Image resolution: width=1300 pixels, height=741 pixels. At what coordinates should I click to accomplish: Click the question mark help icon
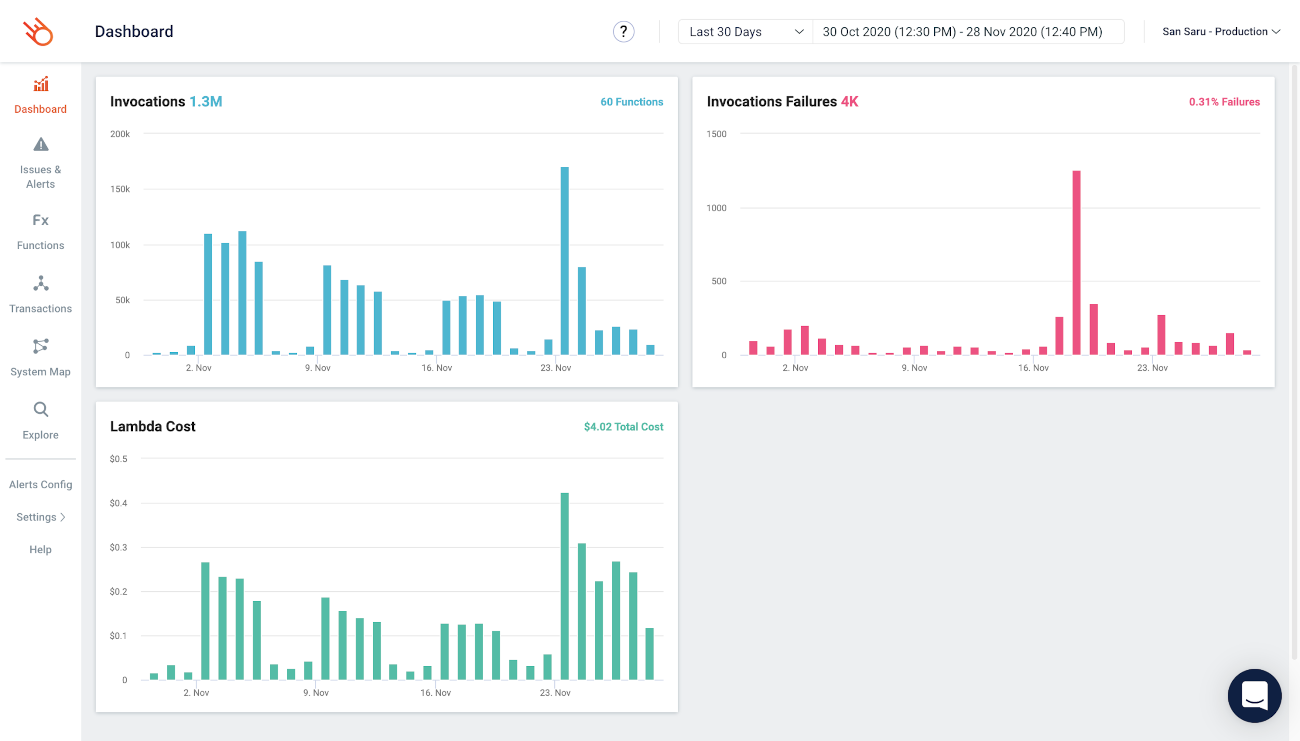click(624, 32)
